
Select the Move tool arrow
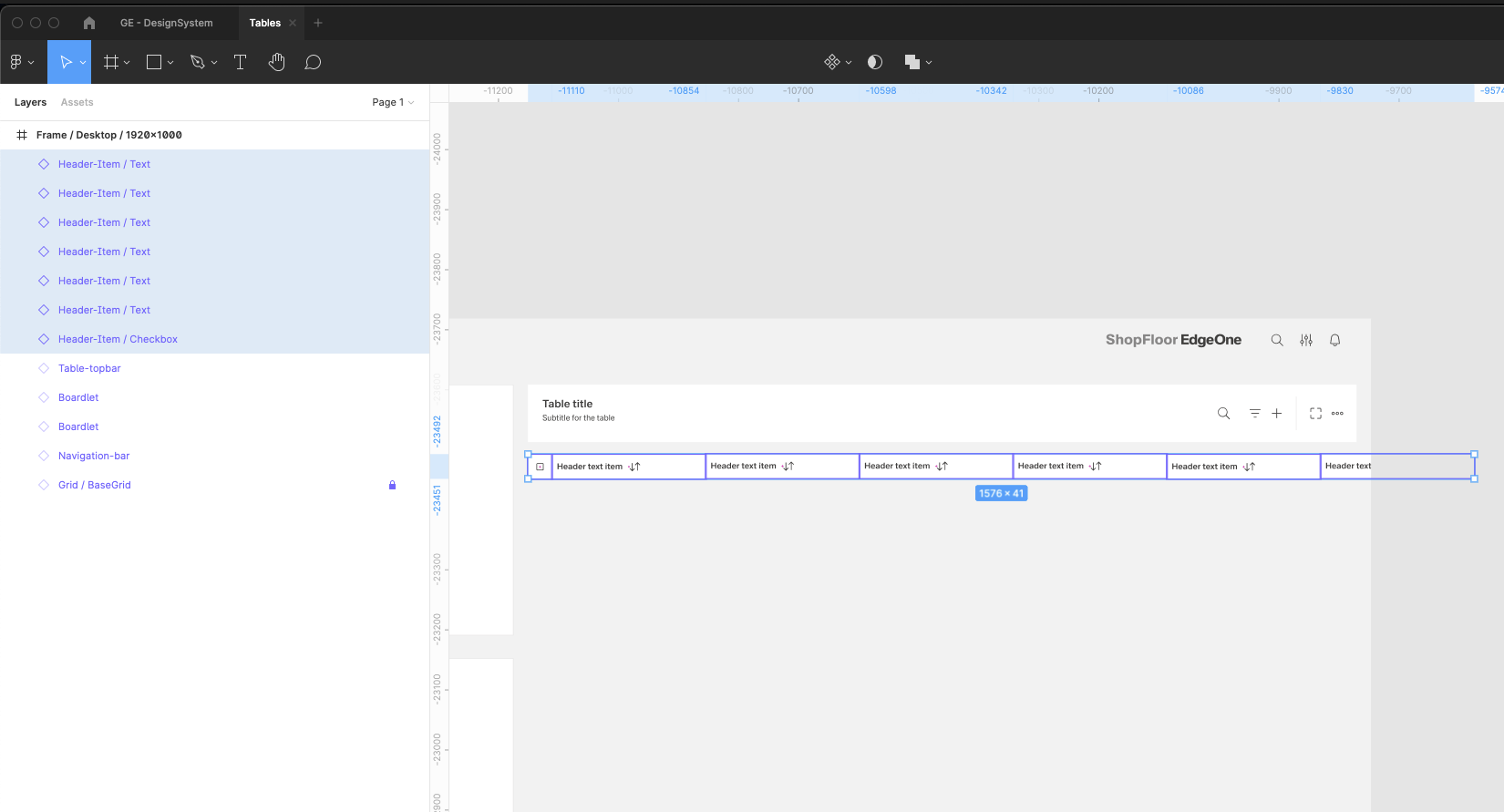coord(65,62)
